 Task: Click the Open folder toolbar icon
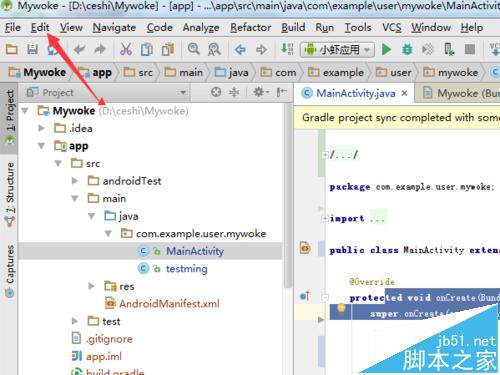[12, 50]
